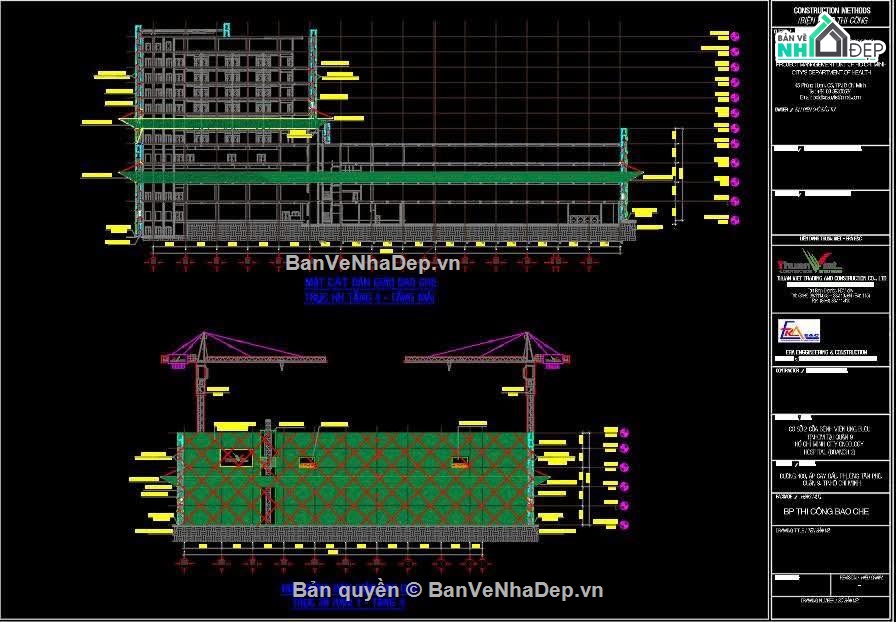Click the topmost magenta level marker circle
The image size is (896, 622).
[x=735, y=36]
